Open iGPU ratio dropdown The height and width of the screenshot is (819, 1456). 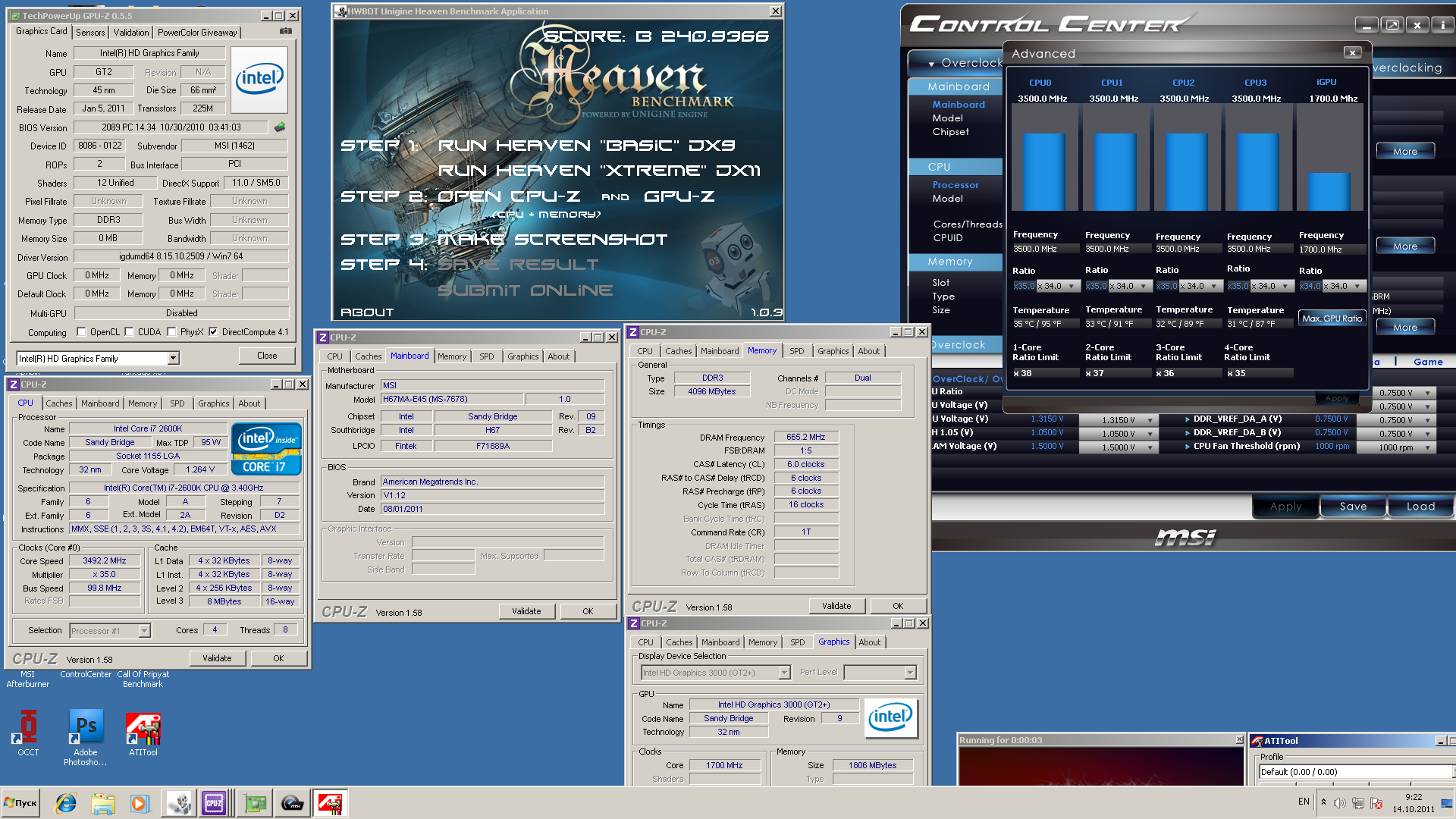tap(1357, 287)
